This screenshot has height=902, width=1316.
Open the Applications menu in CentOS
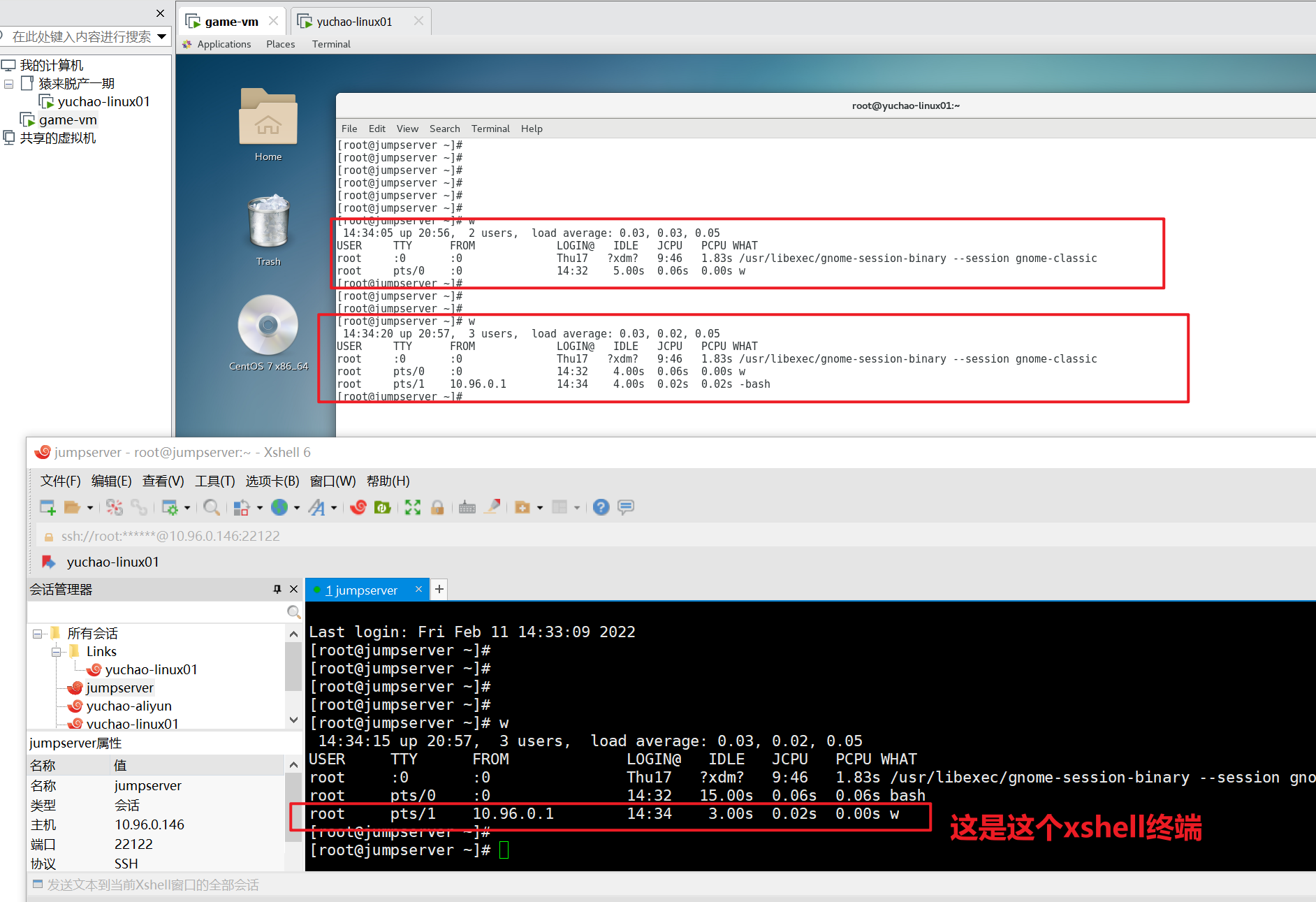pyautogui.click(x=224, y=44)
